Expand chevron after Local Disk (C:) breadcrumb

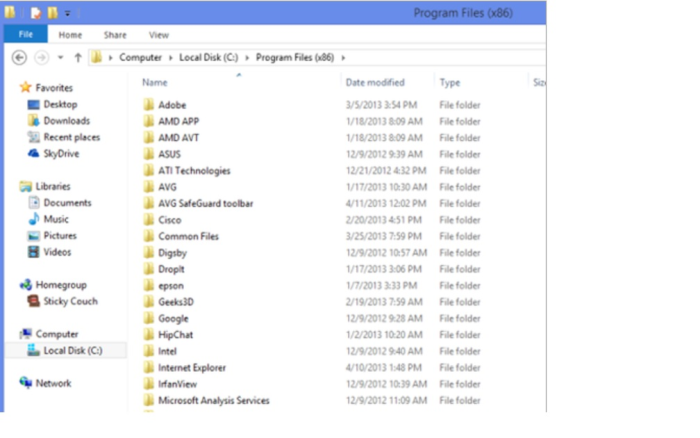(247, 58)
